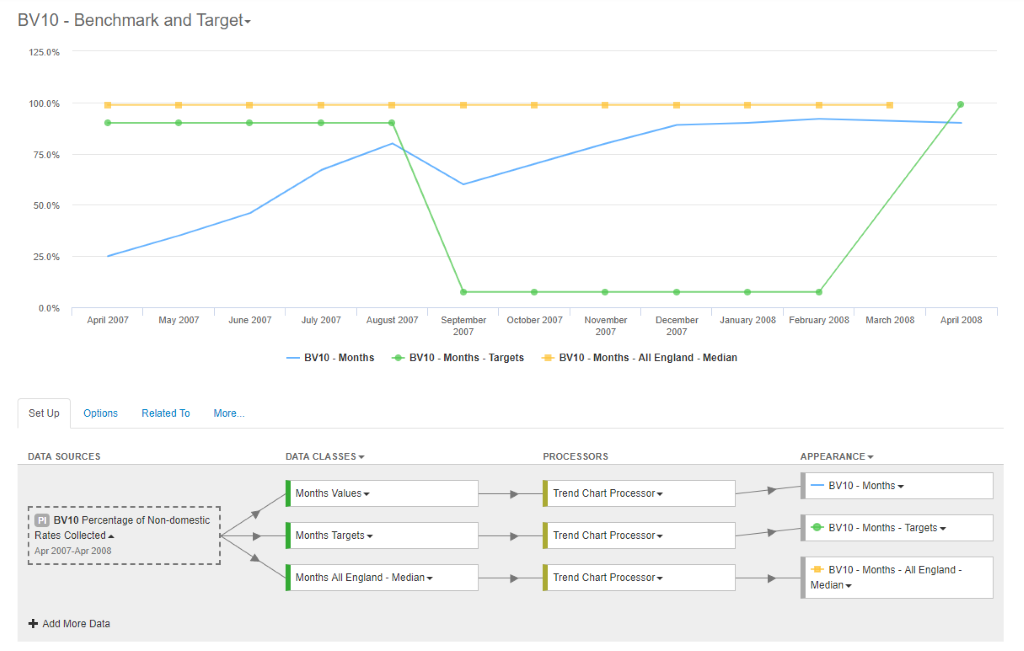Click the April 2007 axis label
1024x651 pixels.
click(108, 320)
